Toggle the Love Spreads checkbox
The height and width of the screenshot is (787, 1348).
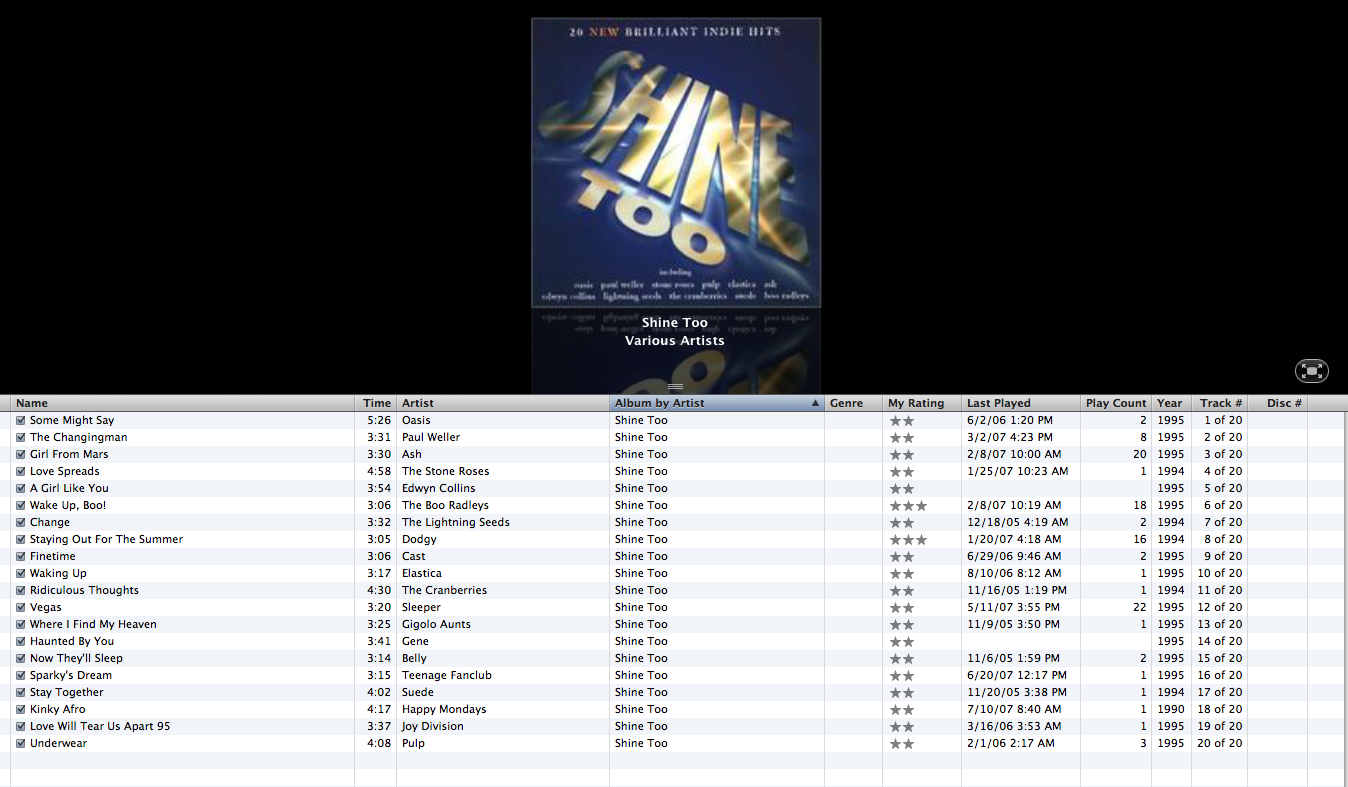[20, 471]
